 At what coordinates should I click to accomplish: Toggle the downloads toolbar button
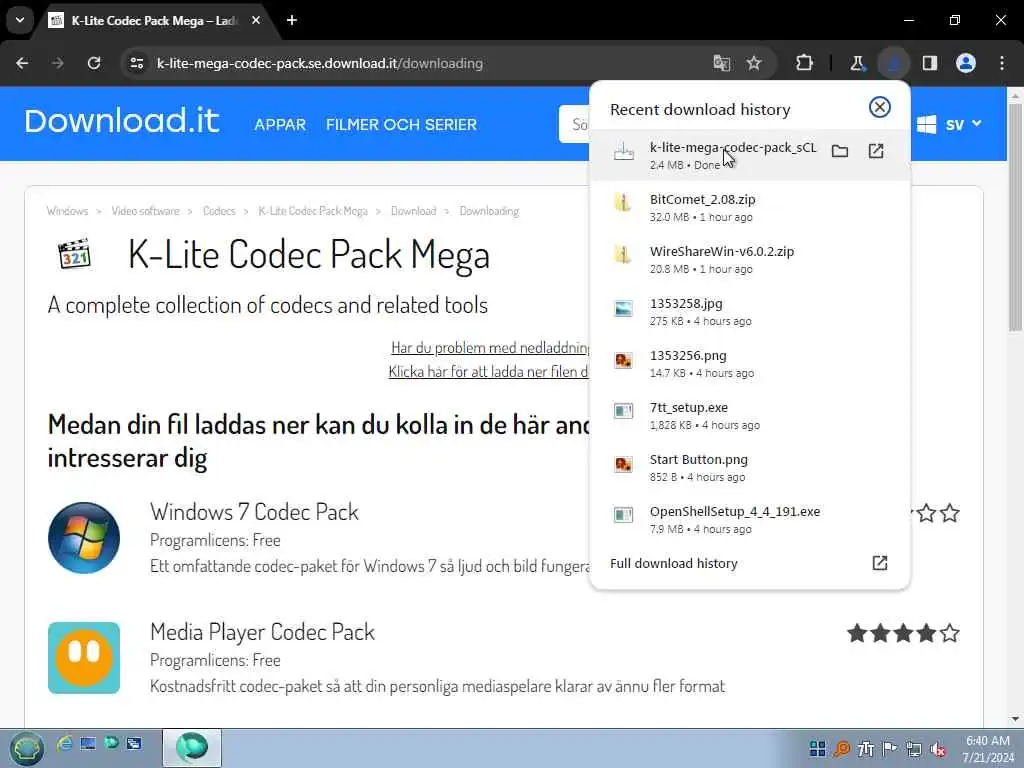coord(893,63)
